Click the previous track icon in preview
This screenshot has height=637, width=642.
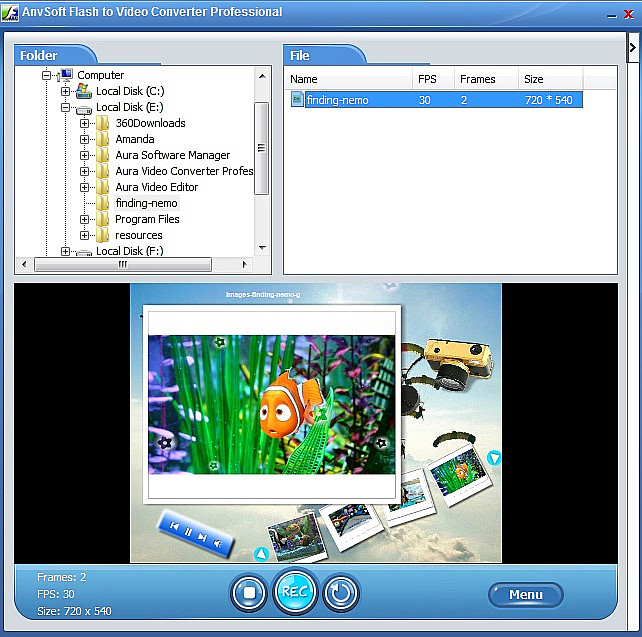174,526
